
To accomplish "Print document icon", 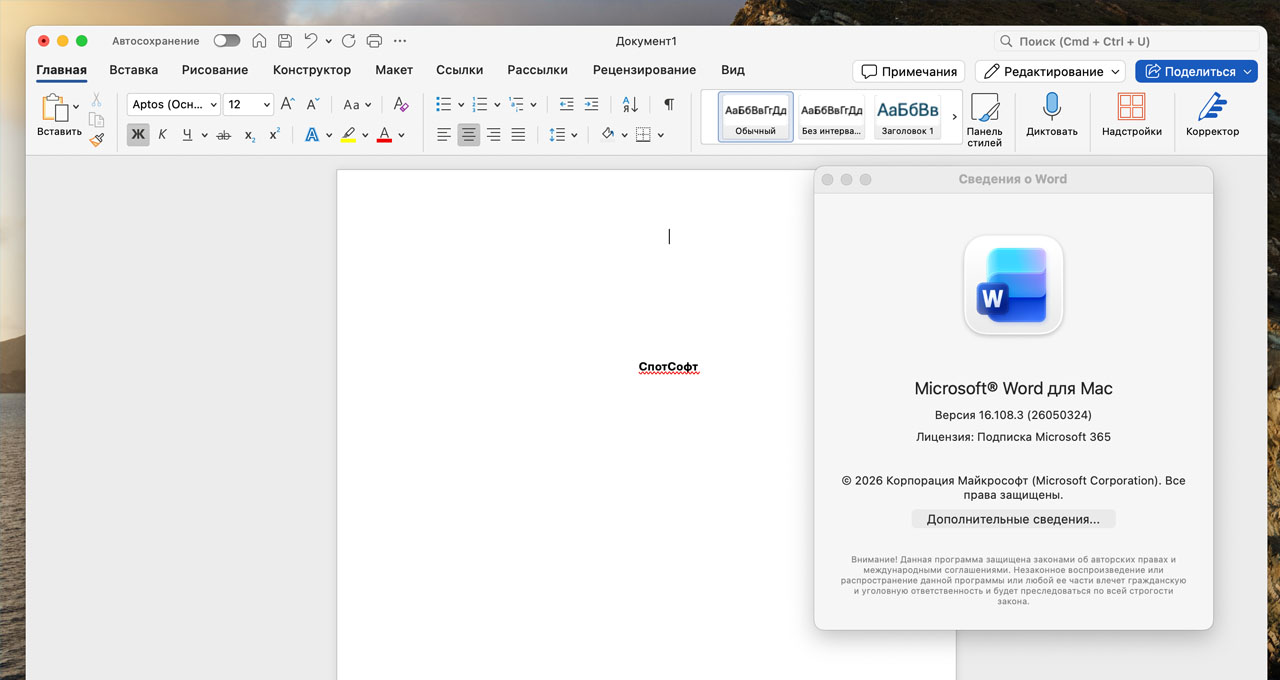I will [374, 41].
